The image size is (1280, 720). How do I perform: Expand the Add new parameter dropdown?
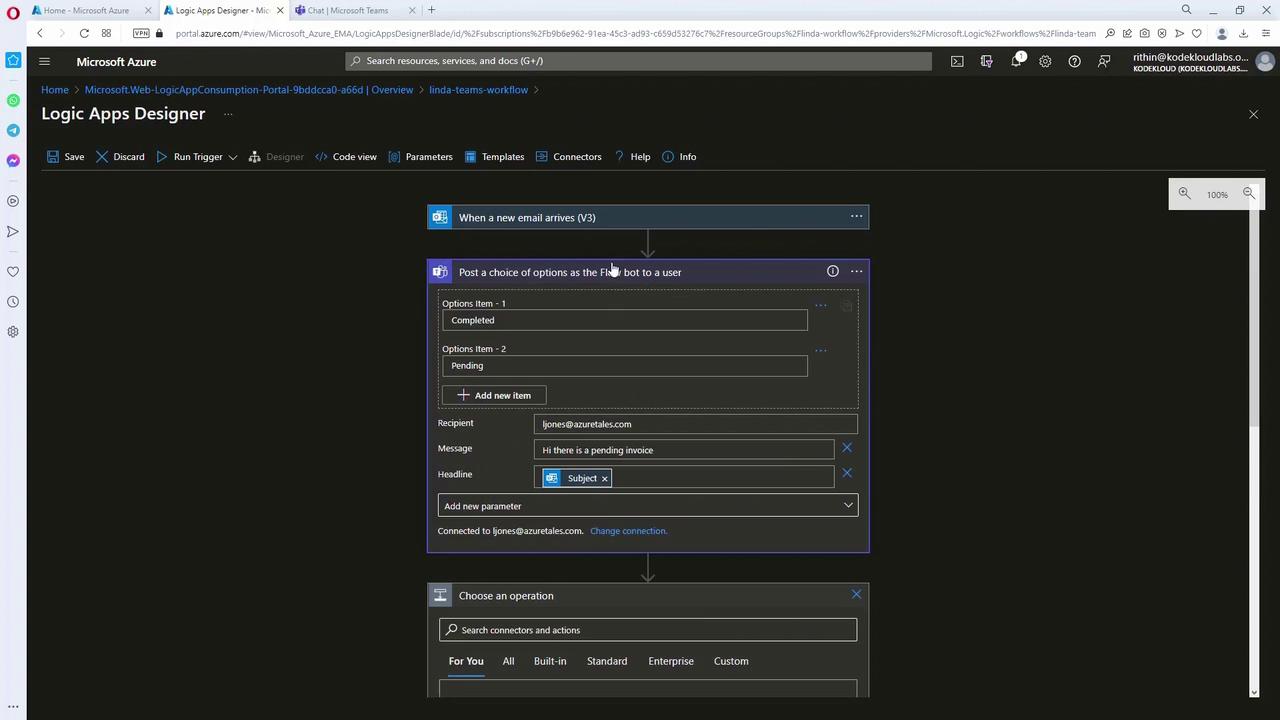[x=847, y=506]
